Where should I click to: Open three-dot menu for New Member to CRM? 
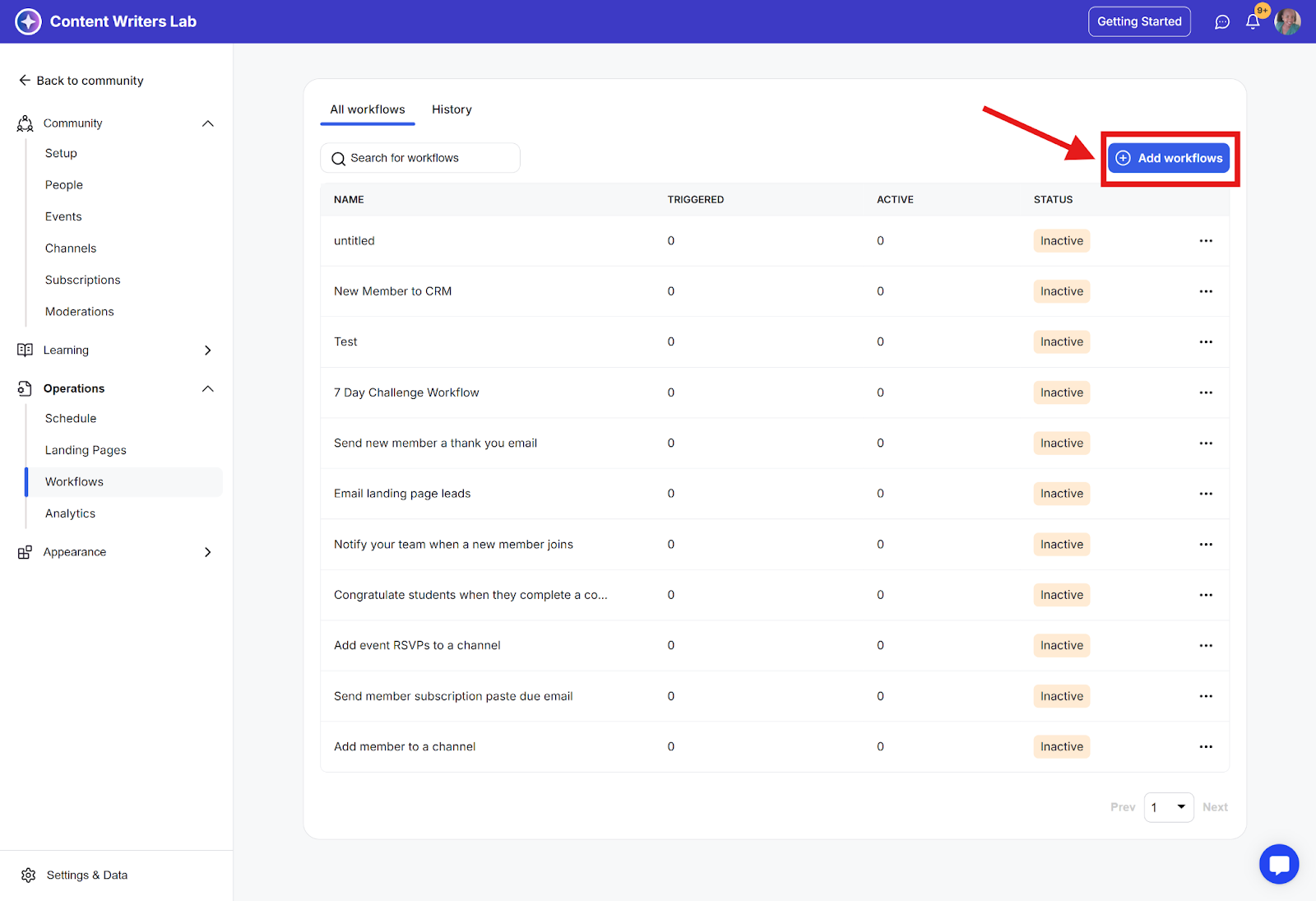(1206, 291)
